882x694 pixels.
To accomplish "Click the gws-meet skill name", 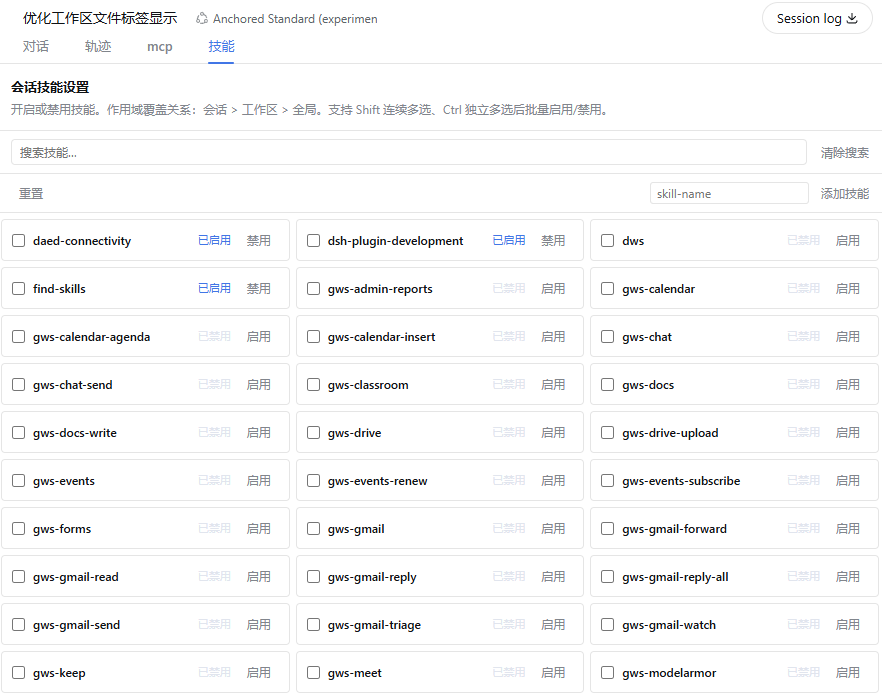I will (354, 673).
